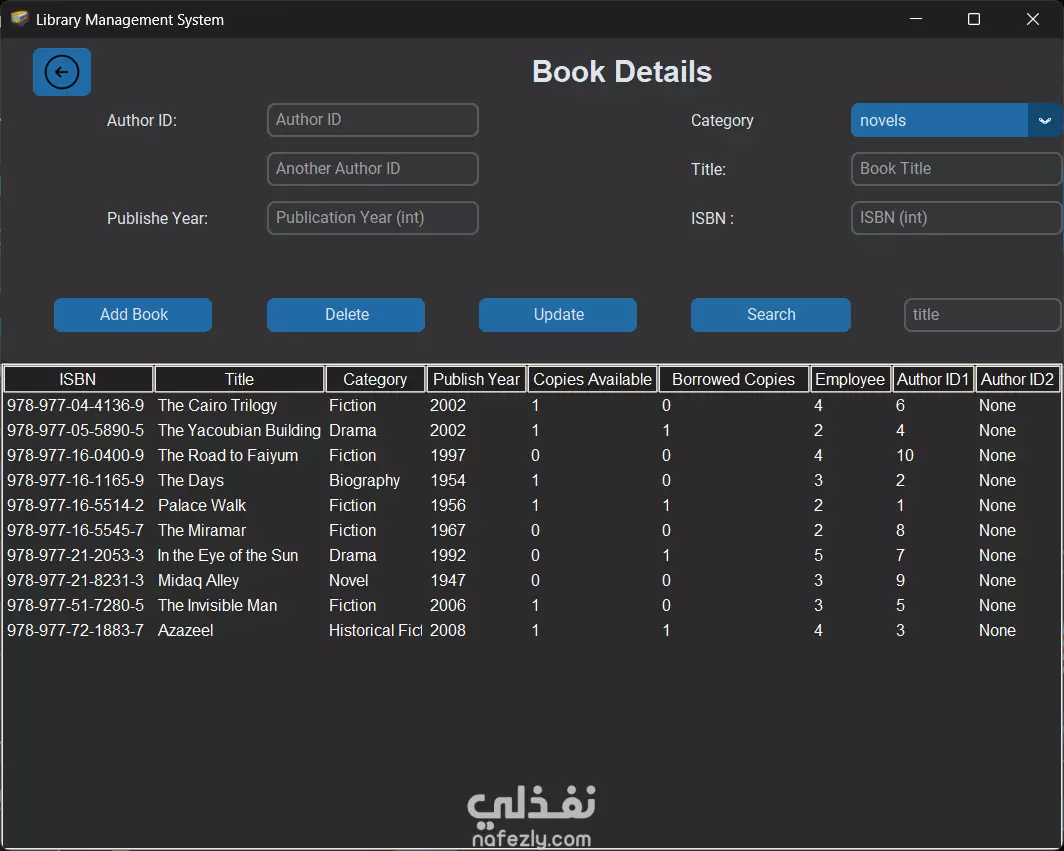Select the Book Title input field
This screenshot has height=851, width=1064.
(x=956, y=169)
